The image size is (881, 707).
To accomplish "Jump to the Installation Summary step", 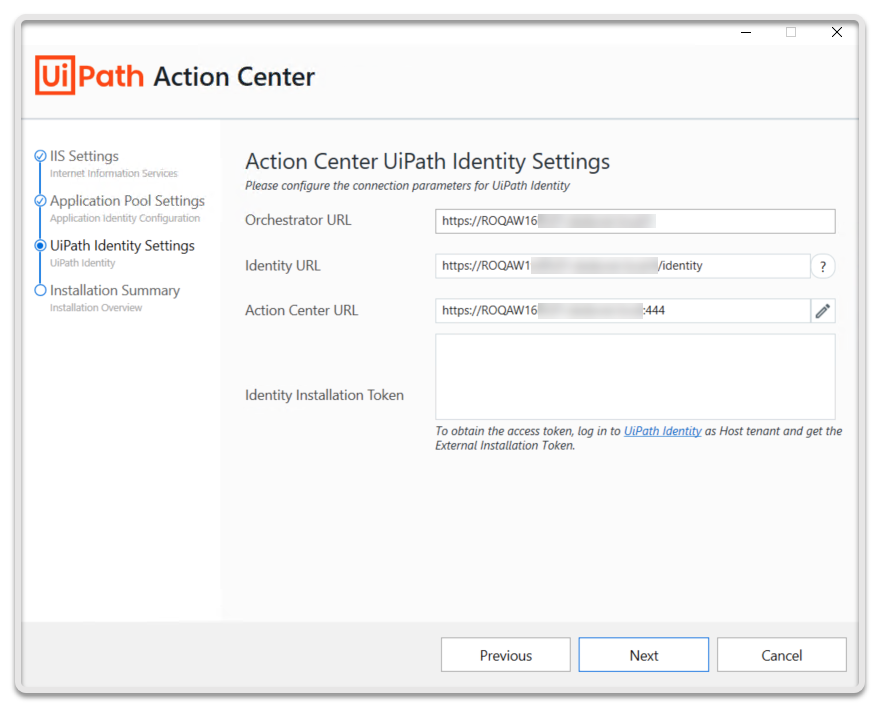I will pyautogui.click(x=115, y=291).
